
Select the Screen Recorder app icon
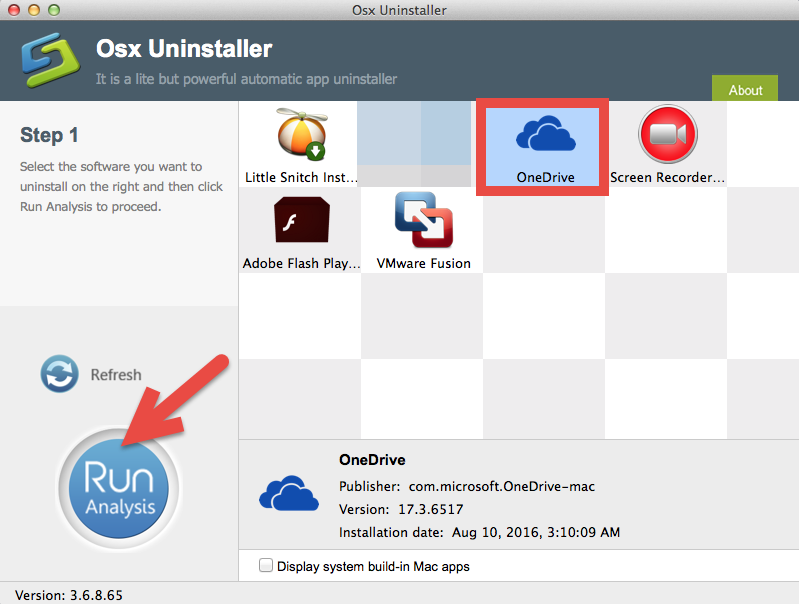coord(668,134)
